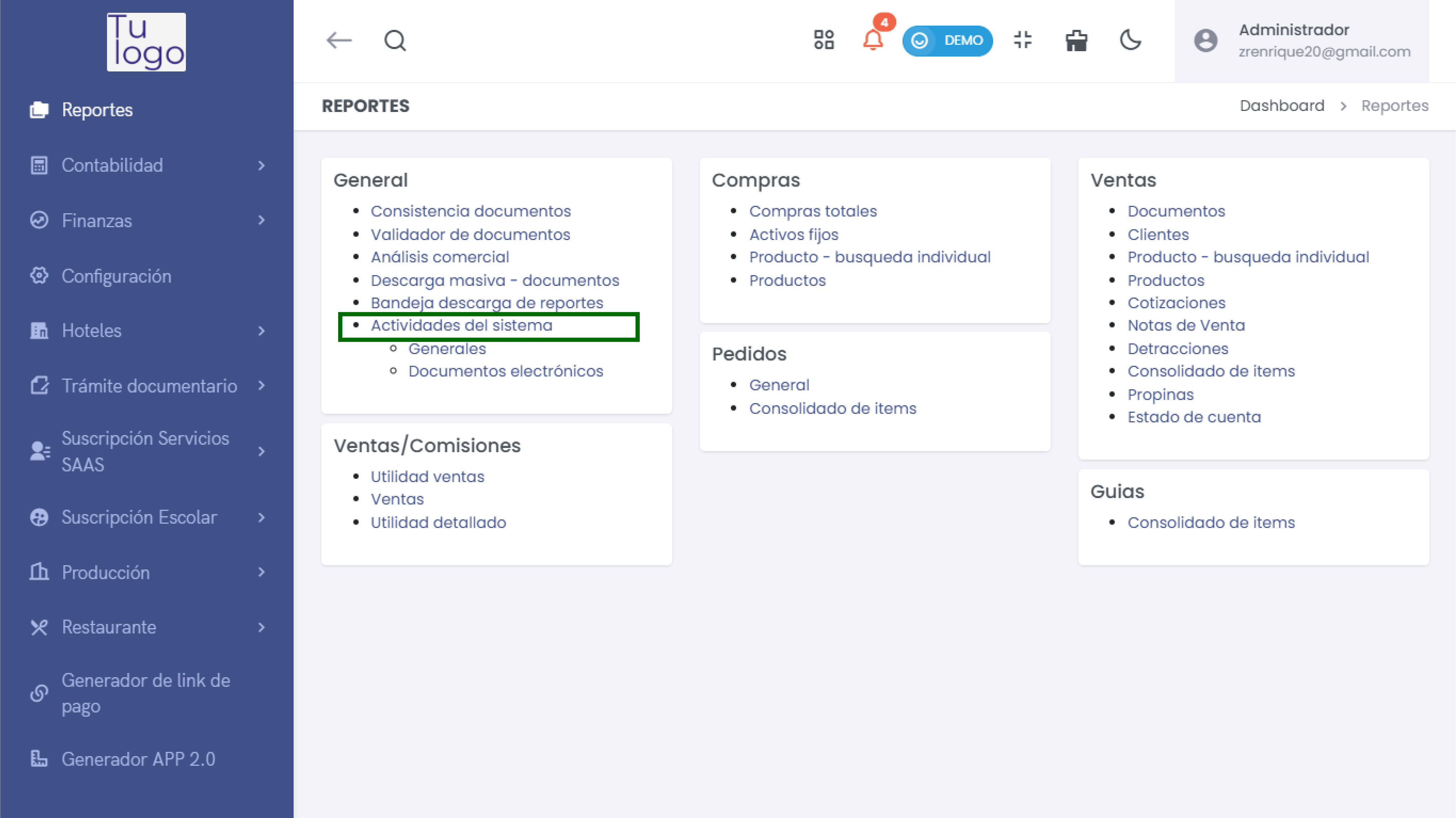Go to Dashboard breadcrumb
1456x818 pixels.
[x=1282, y=106]
